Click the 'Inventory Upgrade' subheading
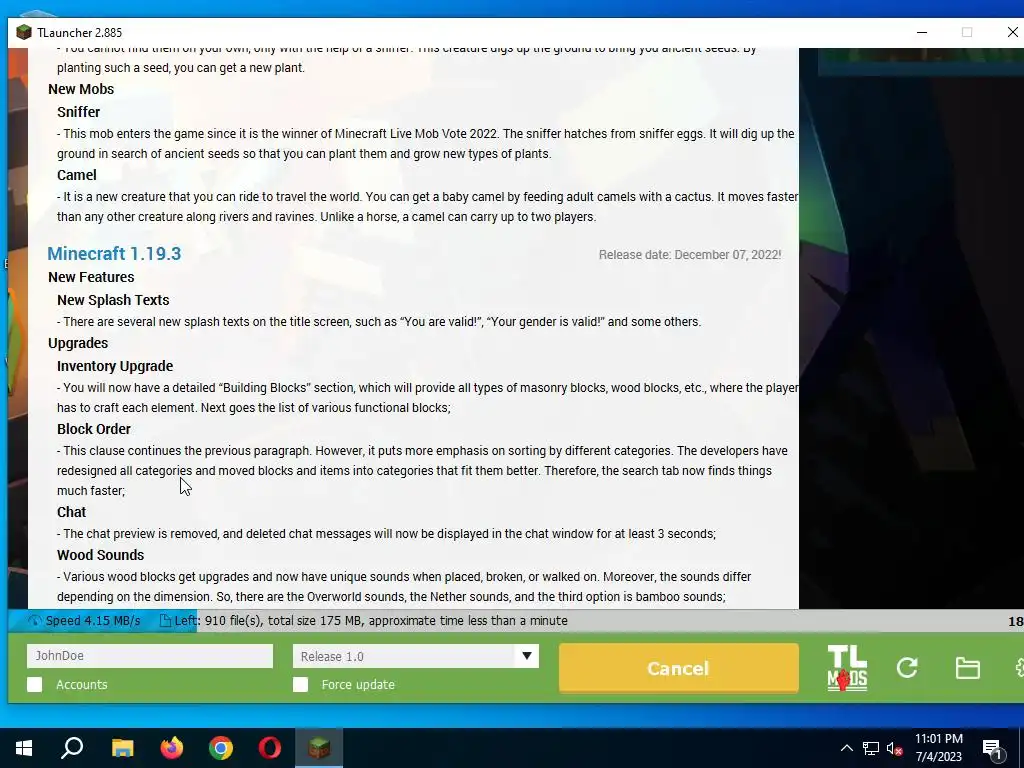This screenshot has width=1024, height=768. pyautogui.click(x=115, y=366)
